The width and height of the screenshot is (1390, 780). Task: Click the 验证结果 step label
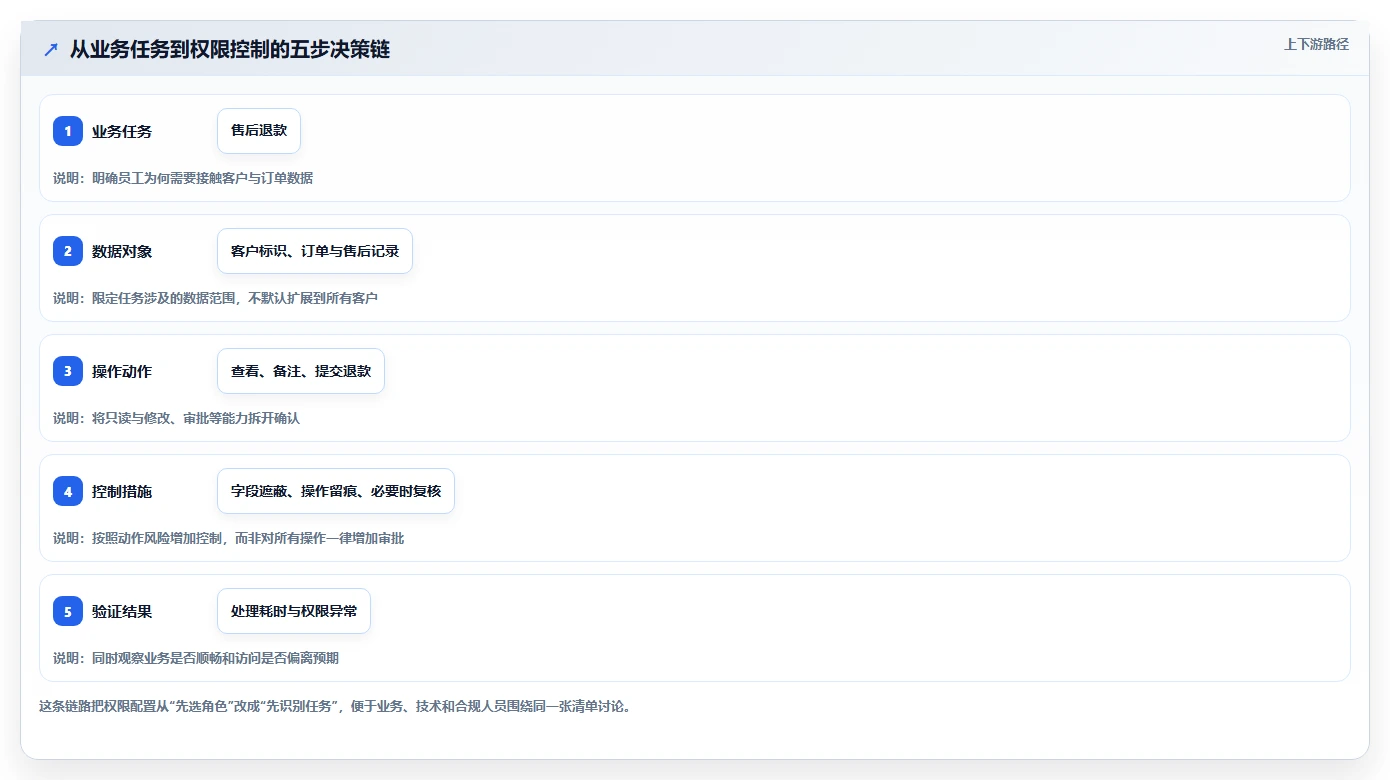coord(122,611)
